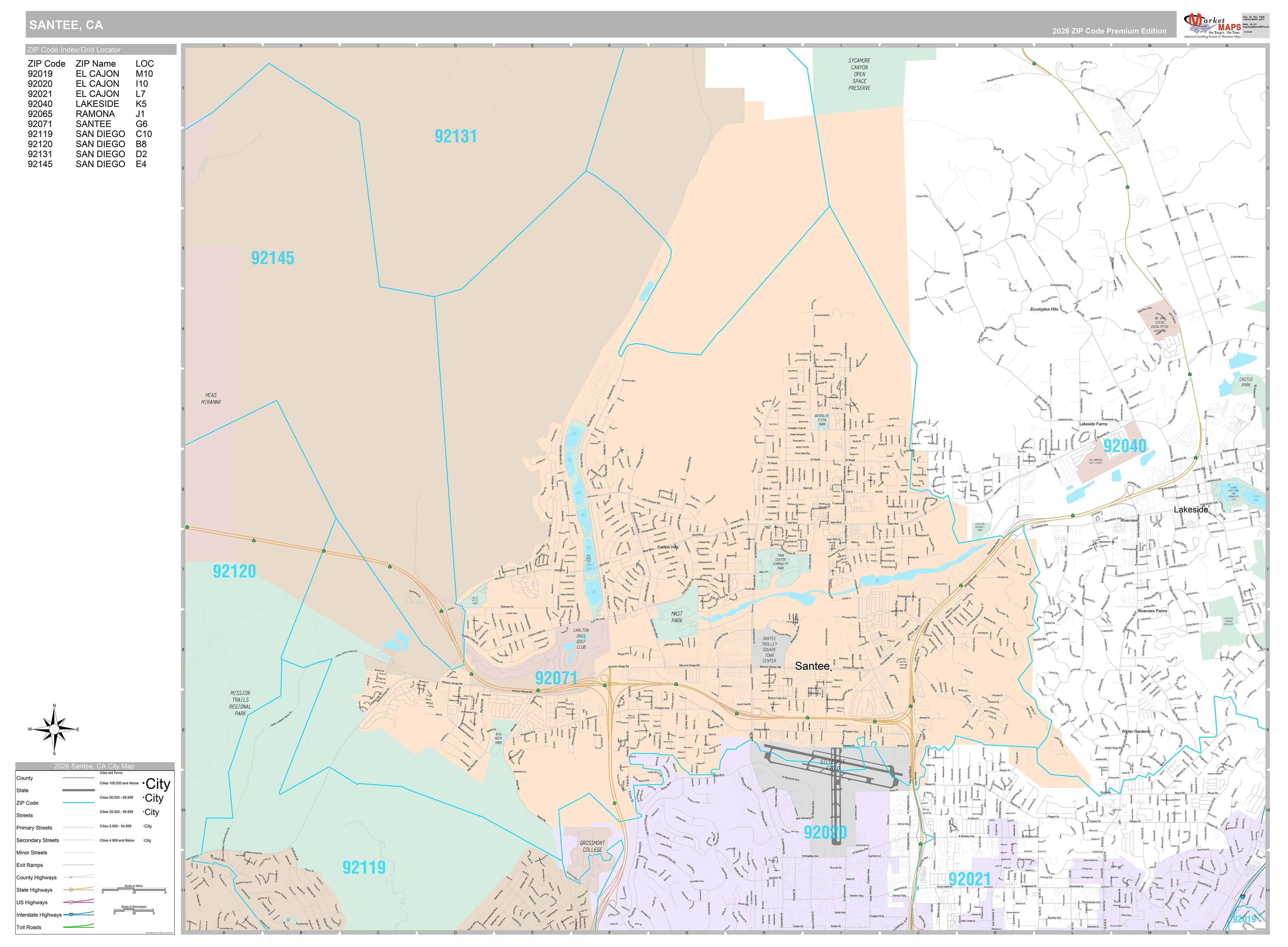1288x947 pixels.
Task: Click the 92040 ZIP label on the map
Action: click(1125, 446)
